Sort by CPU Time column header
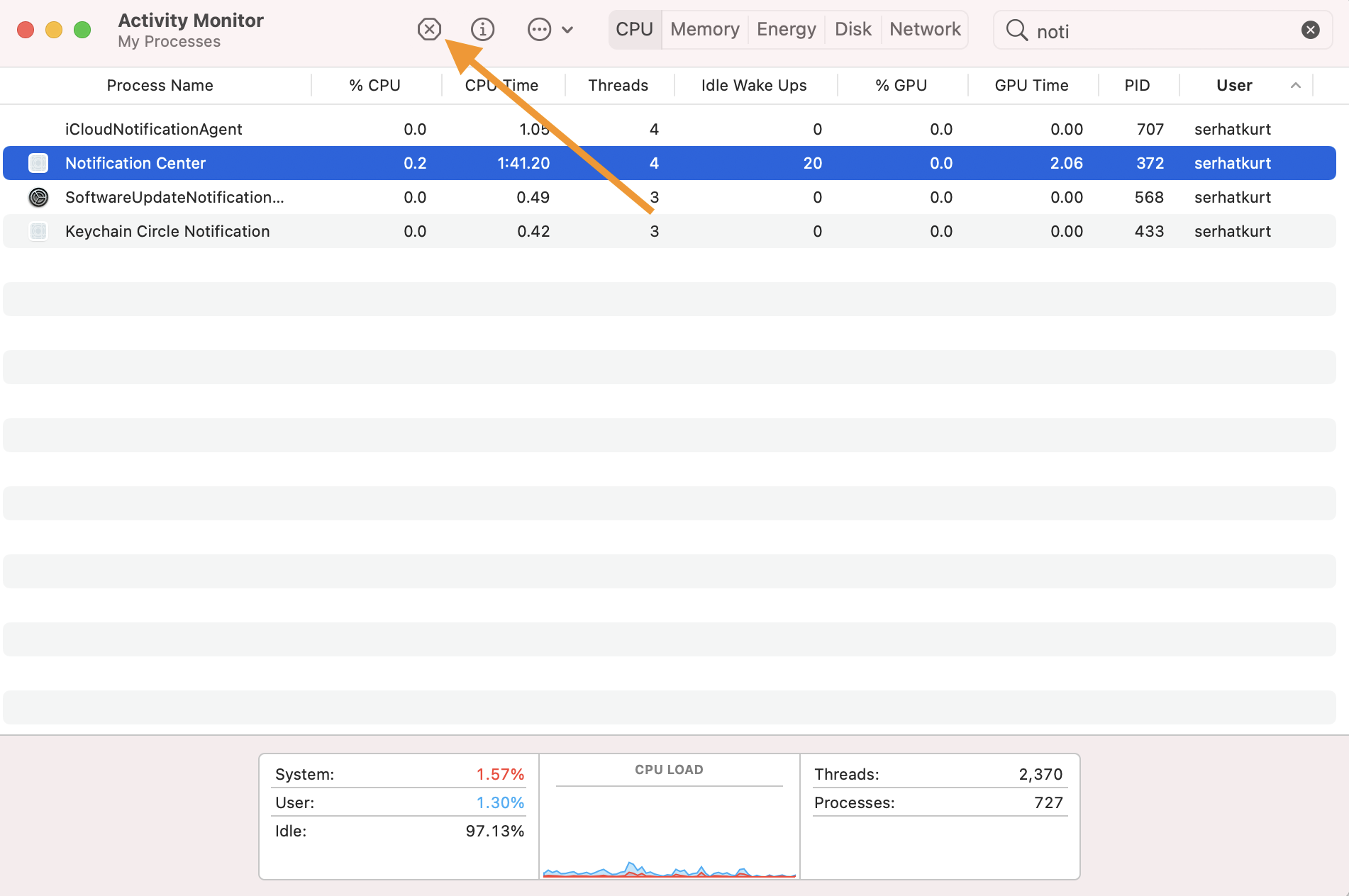This screenshot has height=896, width=1349. click(x=502, y=86)
